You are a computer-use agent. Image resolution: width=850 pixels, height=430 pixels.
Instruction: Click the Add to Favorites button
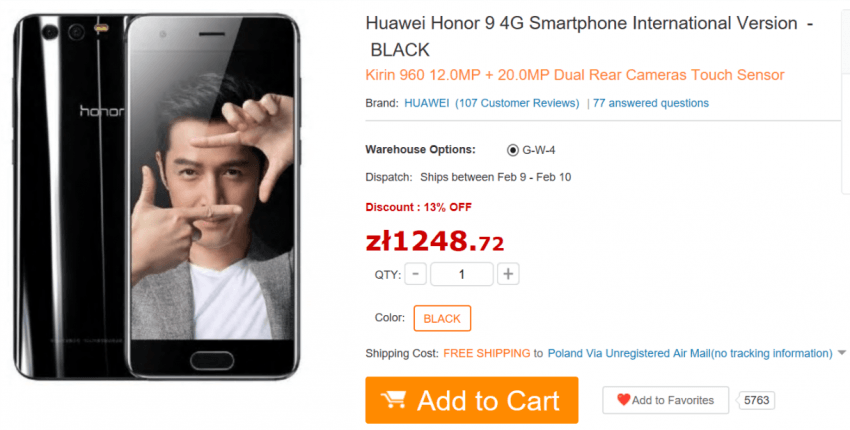[x=666, y=400]
